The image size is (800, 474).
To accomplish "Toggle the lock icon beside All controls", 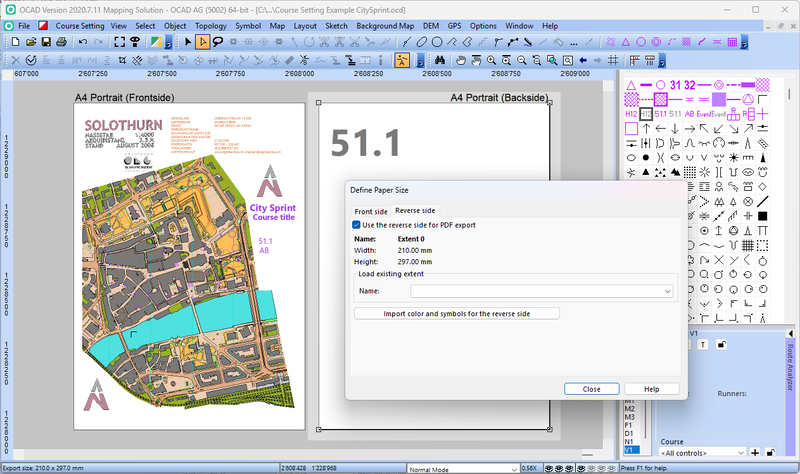I will (770, 453).
